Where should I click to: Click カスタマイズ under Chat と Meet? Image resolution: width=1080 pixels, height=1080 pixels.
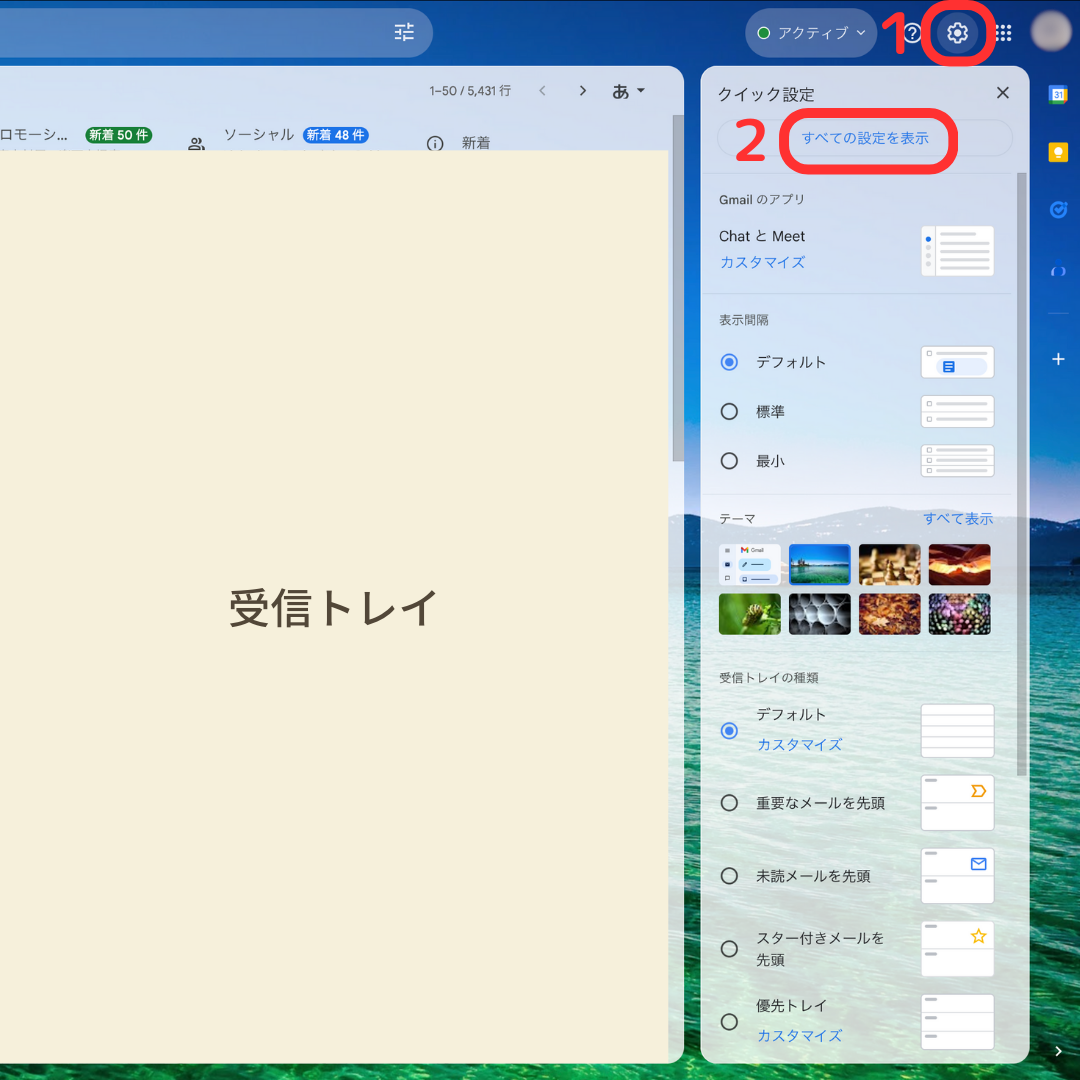(x=762, y=262)
